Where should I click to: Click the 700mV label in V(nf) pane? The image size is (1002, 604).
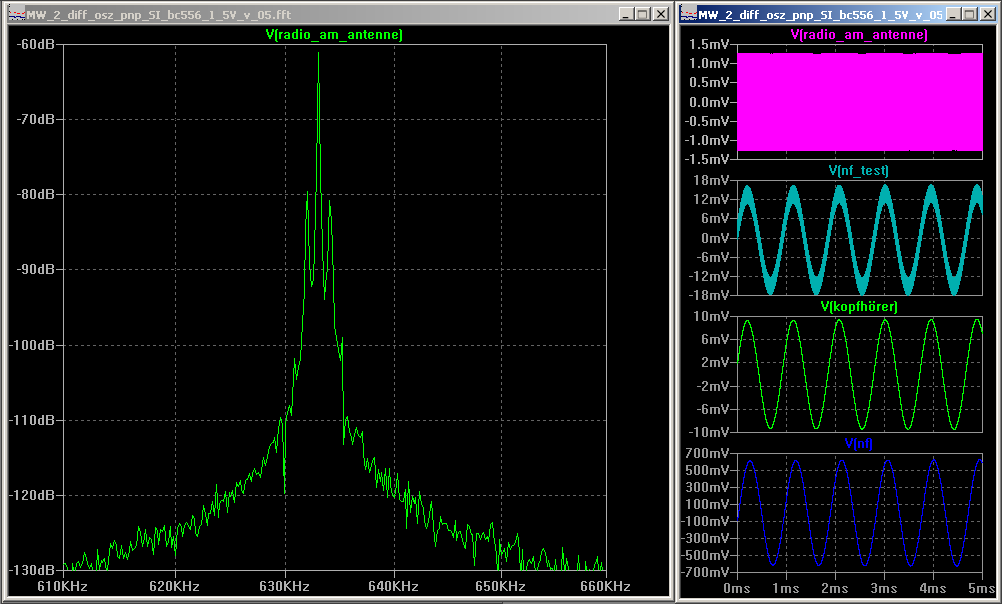point(708,453)
